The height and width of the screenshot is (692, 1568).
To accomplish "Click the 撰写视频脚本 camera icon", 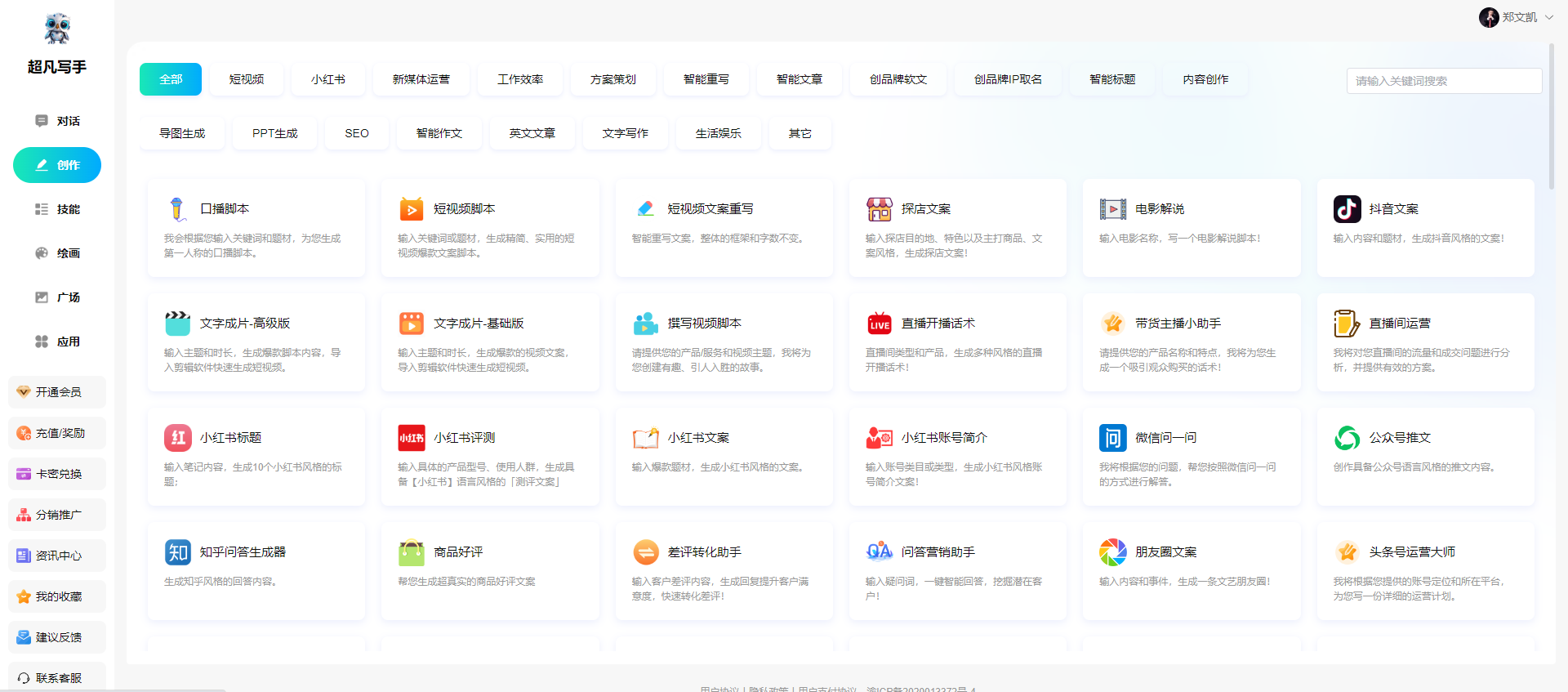I will (645, 324).
